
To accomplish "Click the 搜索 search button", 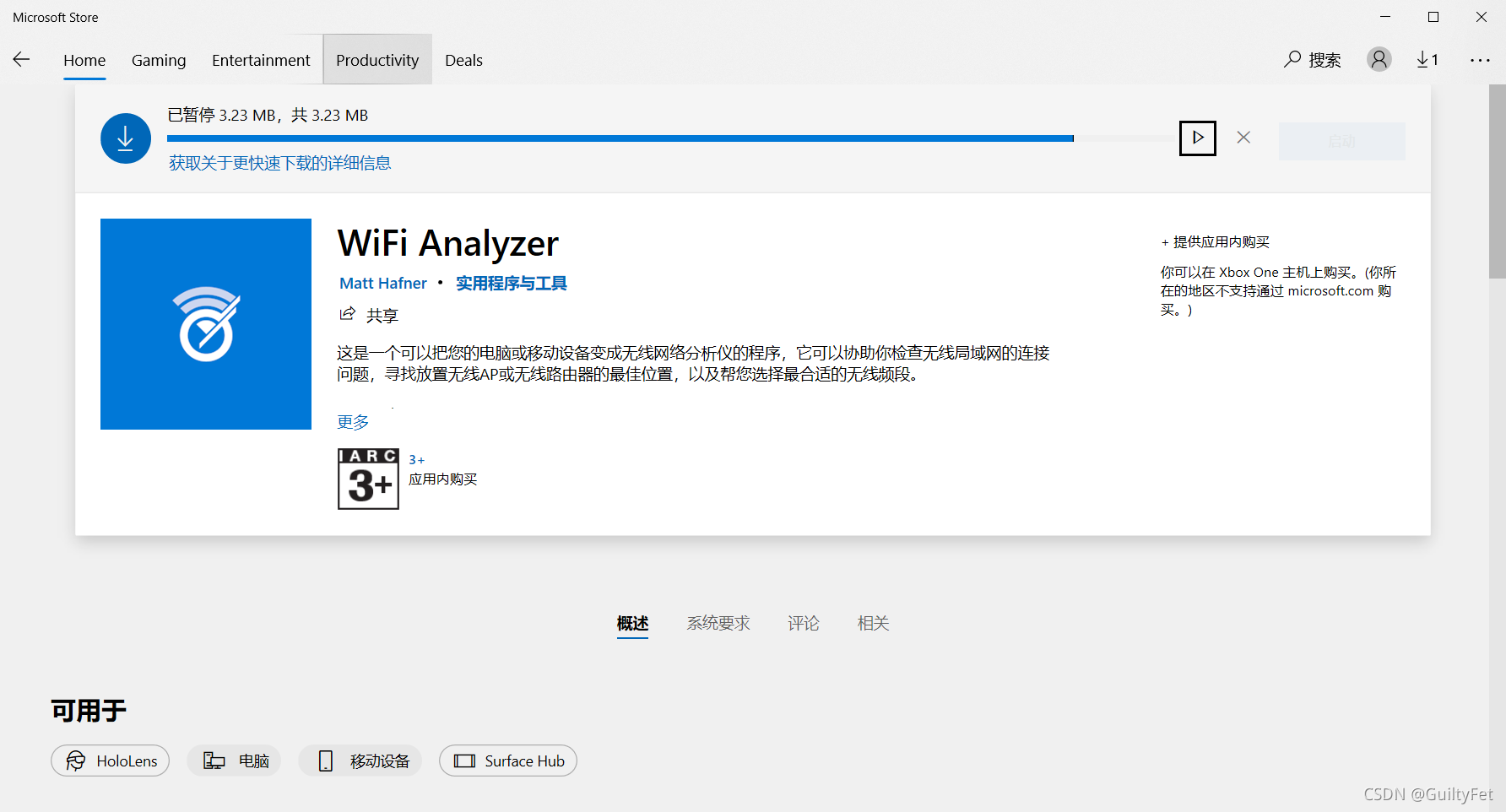I will click(1313, 60).
